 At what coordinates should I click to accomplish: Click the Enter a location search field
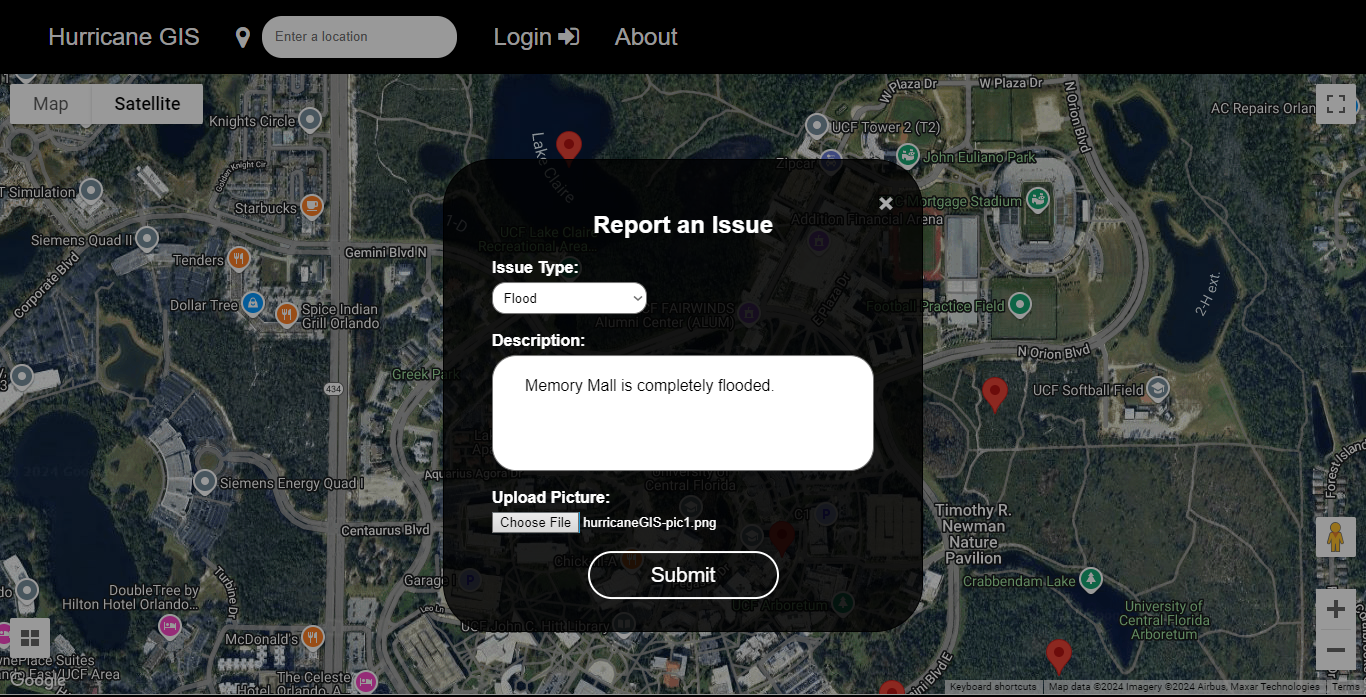tap(359, 37)
